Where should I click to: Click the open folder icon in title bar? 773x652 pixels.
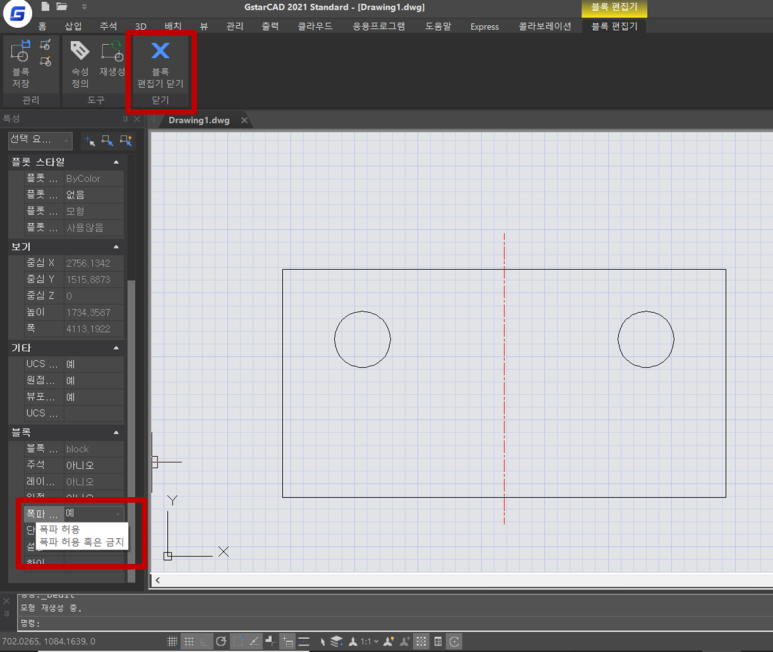(x=62, y=8)
